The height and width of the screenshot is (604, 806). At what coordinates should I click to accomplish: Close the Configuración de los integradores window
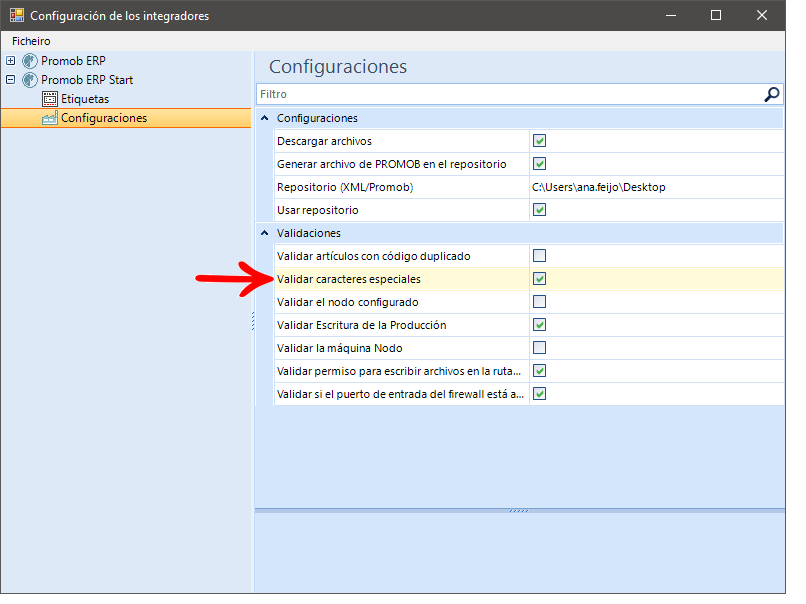(x=762, y=15)
